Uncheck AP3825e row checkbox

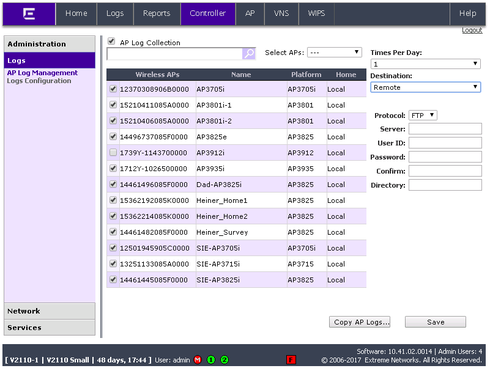click(x=113, y=136)
